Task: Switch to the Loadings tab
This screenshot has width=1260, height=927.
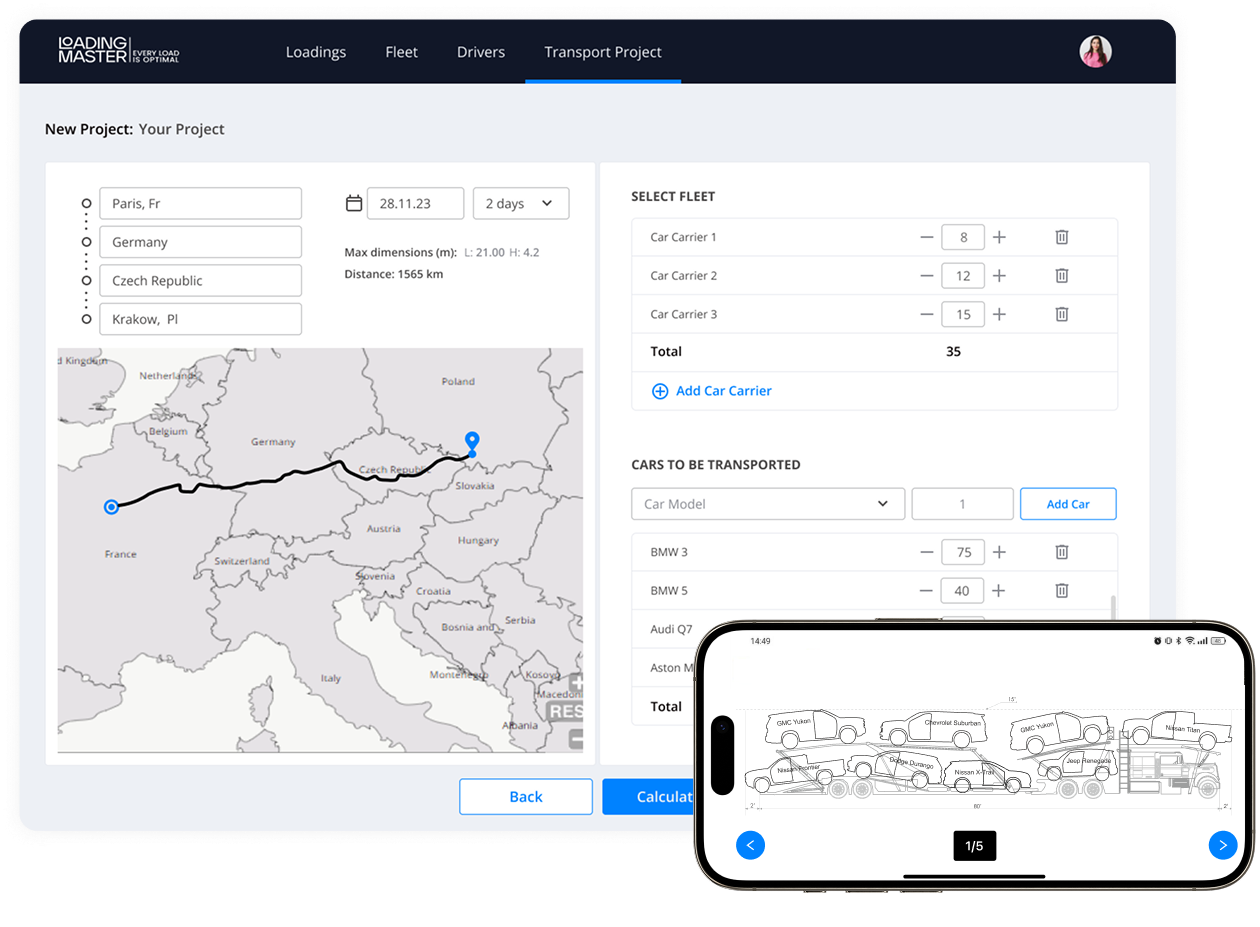Action: pos(315,52)
